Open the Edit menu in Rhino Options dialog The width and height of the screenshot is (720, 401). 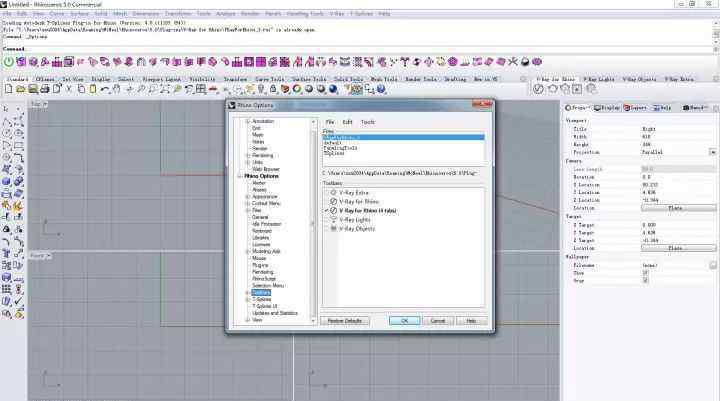pyautogui.click(x=347, y=122)
